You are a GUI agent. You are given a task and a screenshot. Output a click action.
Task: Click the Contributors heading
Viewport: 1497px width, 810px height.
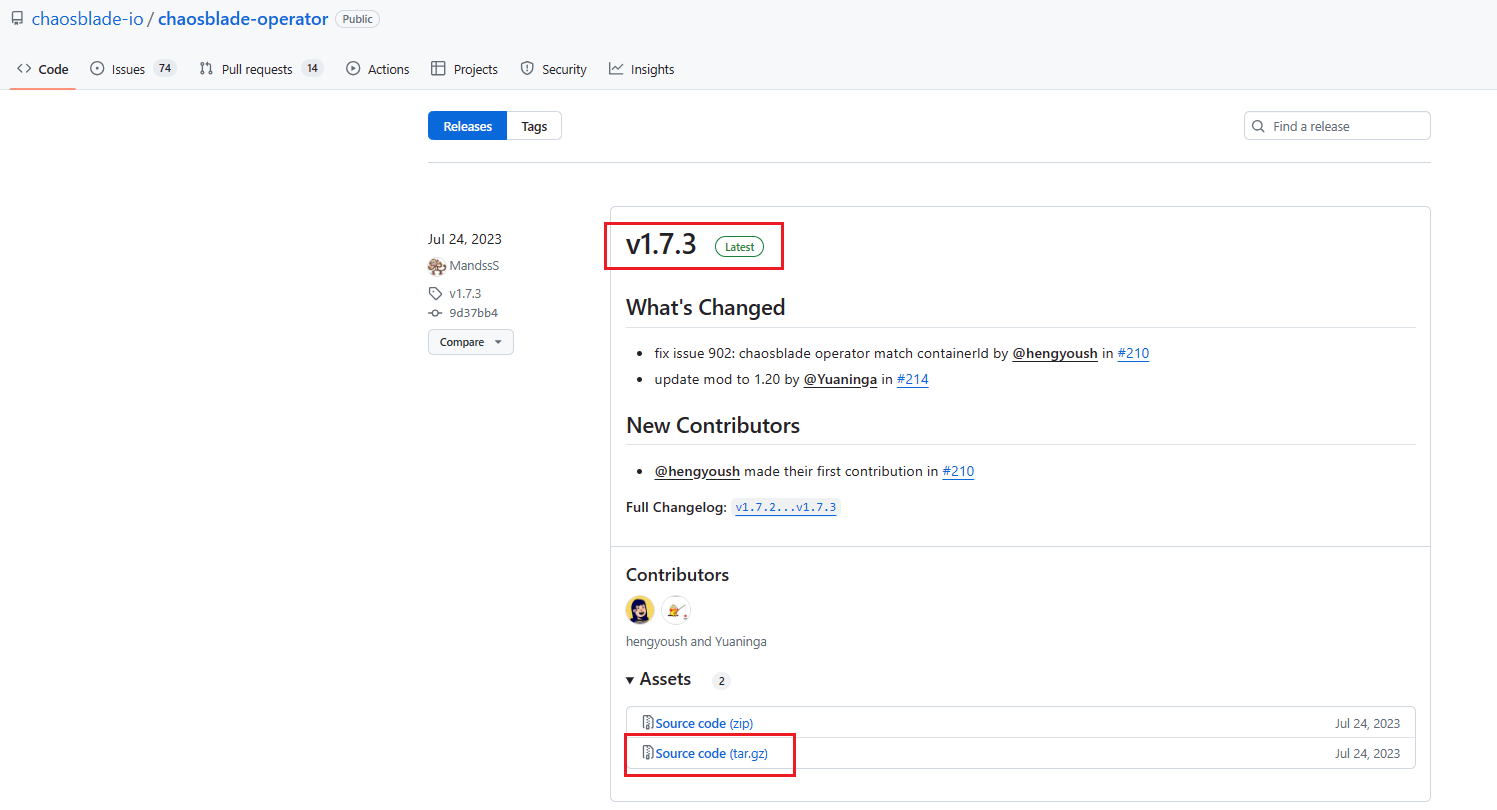tap(678, 575)
